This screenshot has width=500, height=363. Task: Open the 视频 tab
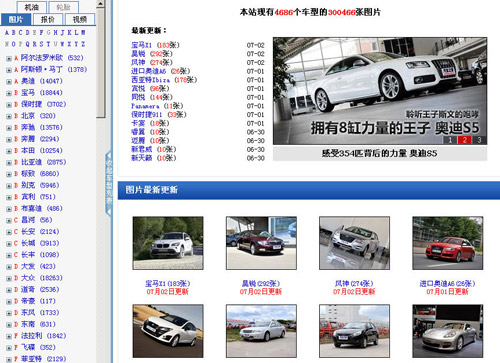[80, 19]
